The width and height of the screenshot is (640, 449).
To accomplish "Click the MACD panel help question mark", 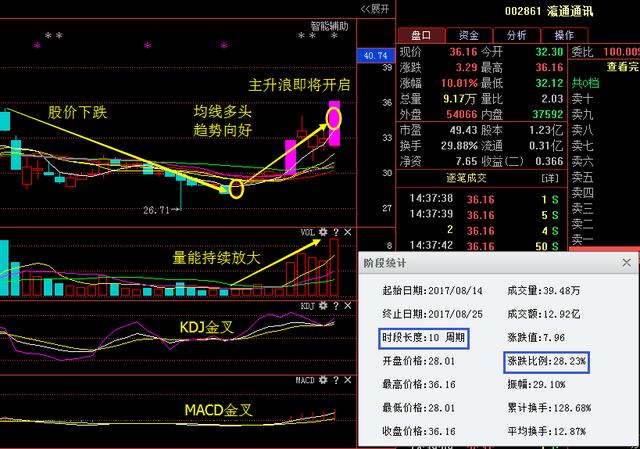I will [x=336, y=380].
